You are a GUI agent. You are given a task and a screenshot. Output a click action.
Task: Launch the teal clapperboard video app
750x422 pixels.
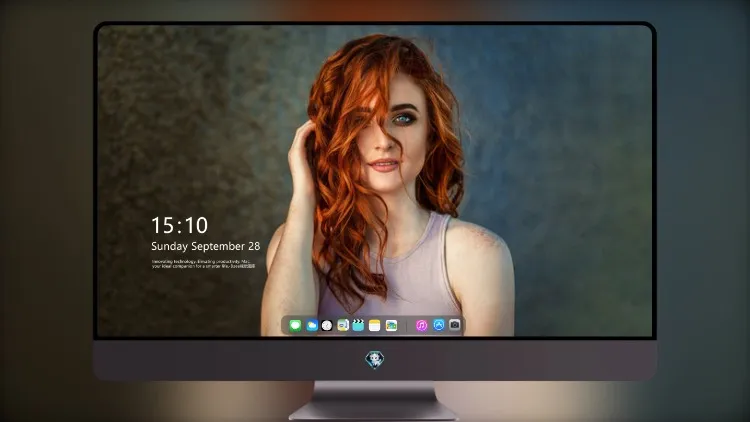click(x=358, y=325)
